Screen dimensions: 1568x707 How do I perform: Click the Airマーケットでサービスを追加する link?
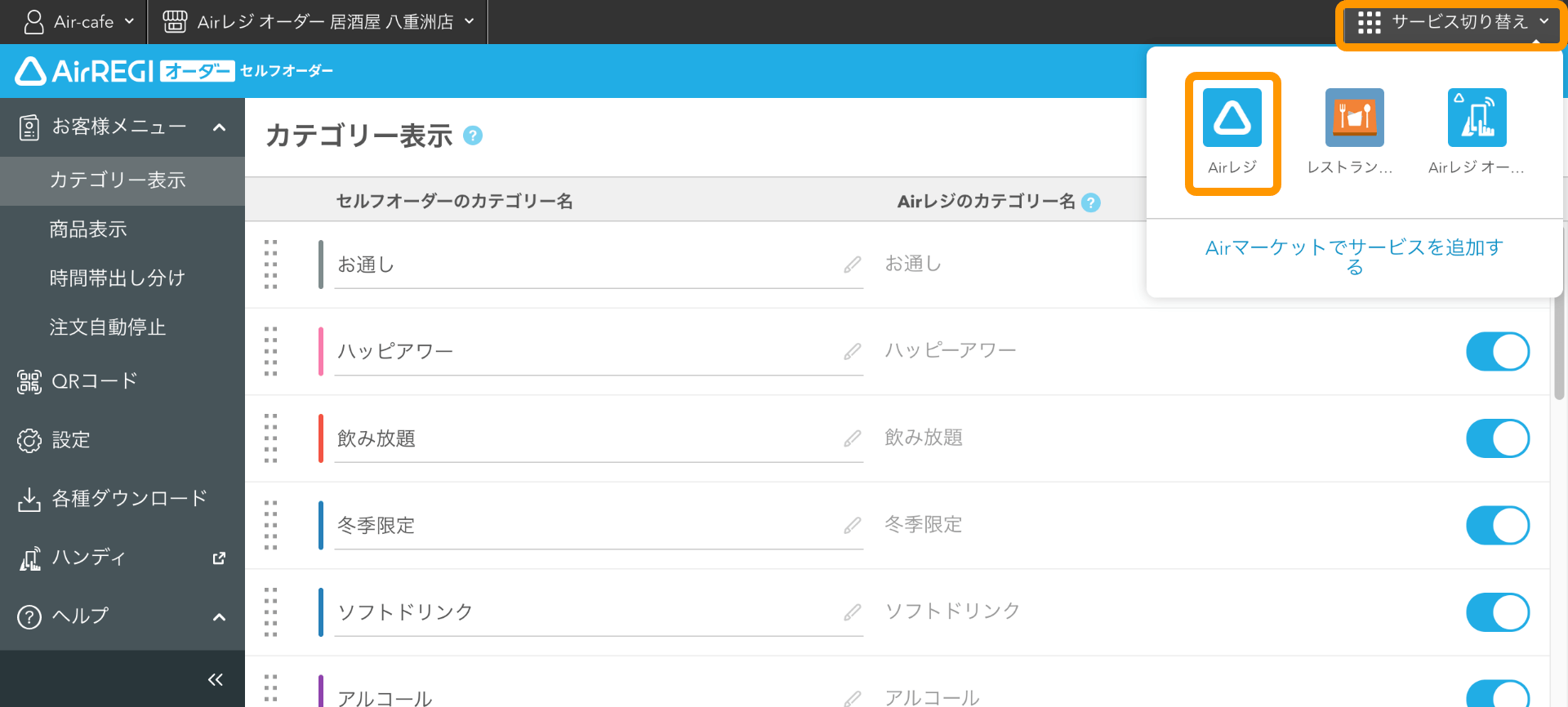click(1354, 257)
